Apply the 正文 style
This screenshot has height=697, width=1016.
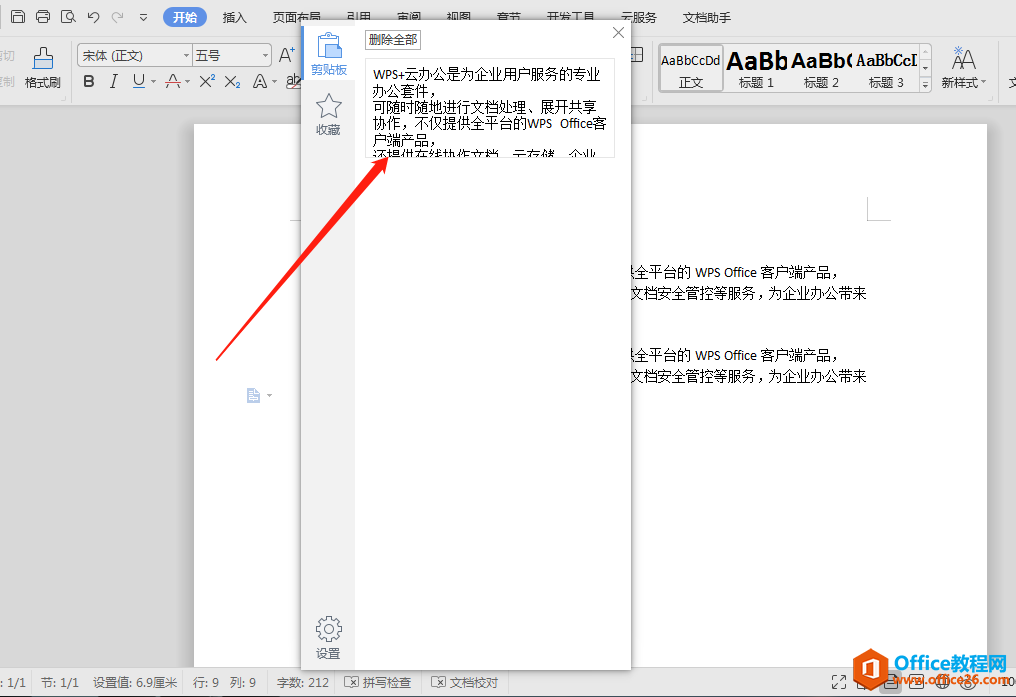[691, 69]
